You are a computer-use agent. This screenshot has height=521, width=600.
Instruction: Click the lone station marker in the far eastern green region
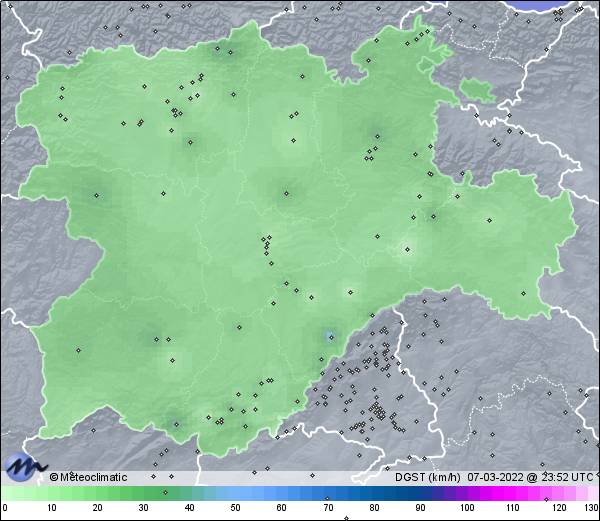491,219
